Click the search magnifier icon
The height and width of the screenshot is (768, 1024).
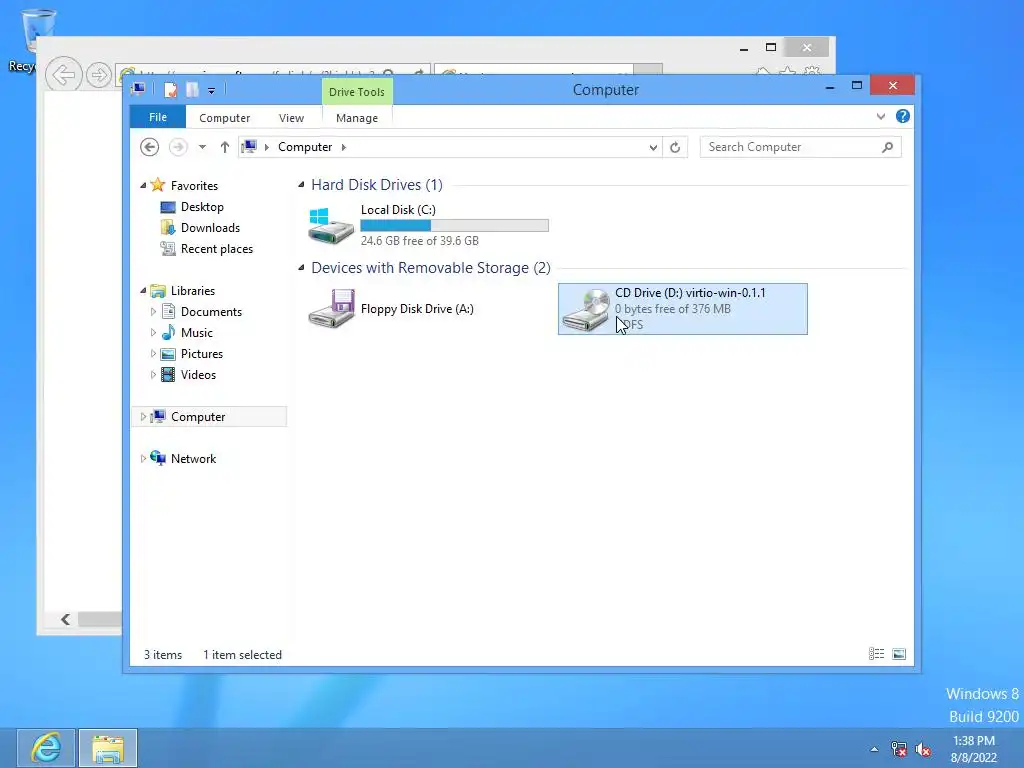pyautogui.click(x=887, y=147)
